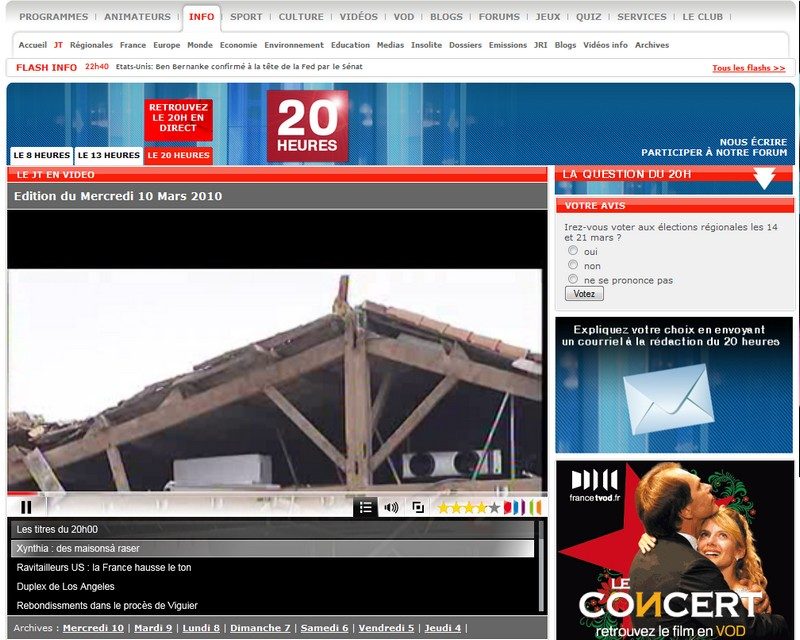
Task: Click the envelope email image
Action: point(667,399)
